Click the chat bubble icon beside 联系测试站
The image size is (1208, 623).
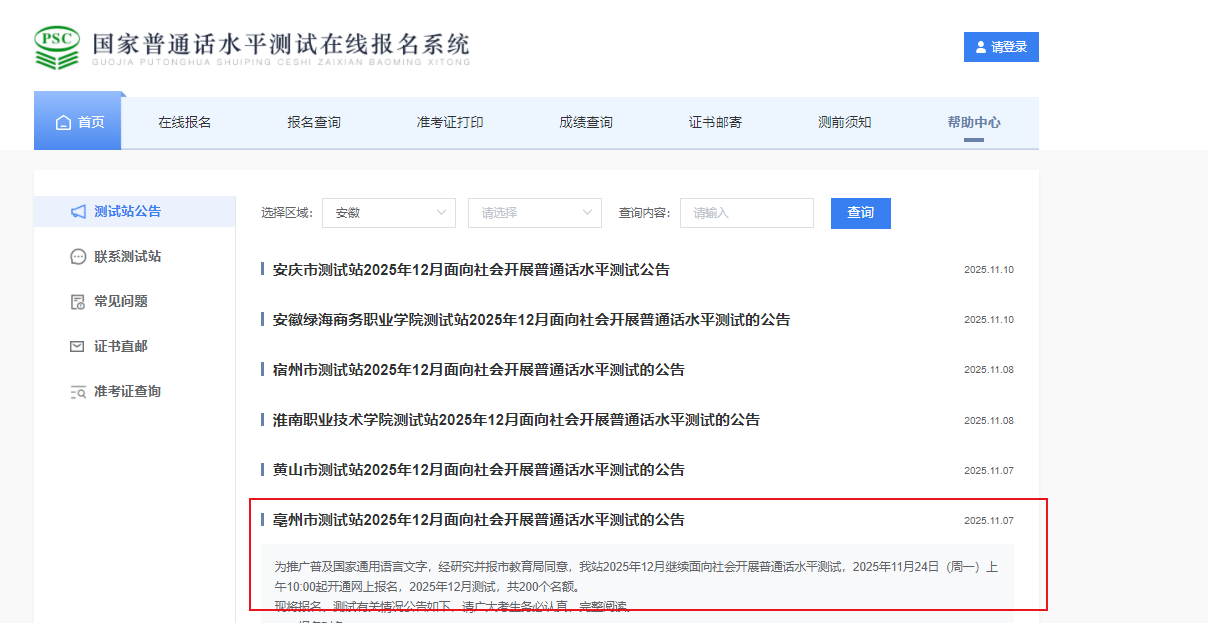tap(78, 257)
